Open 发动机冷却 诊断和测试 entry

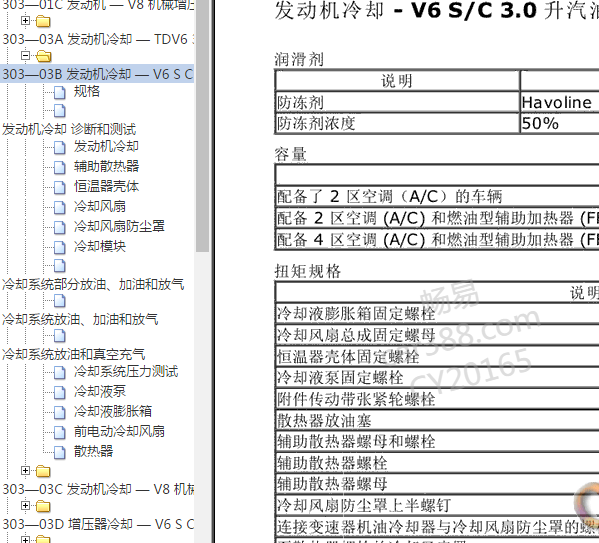point(69,129)
